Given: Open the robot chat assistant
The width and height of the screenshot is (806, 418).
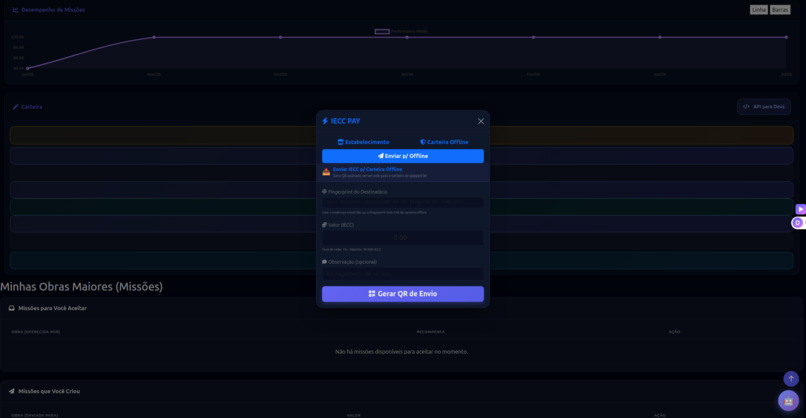Looking at the screenshot, I should click(788, 401).
